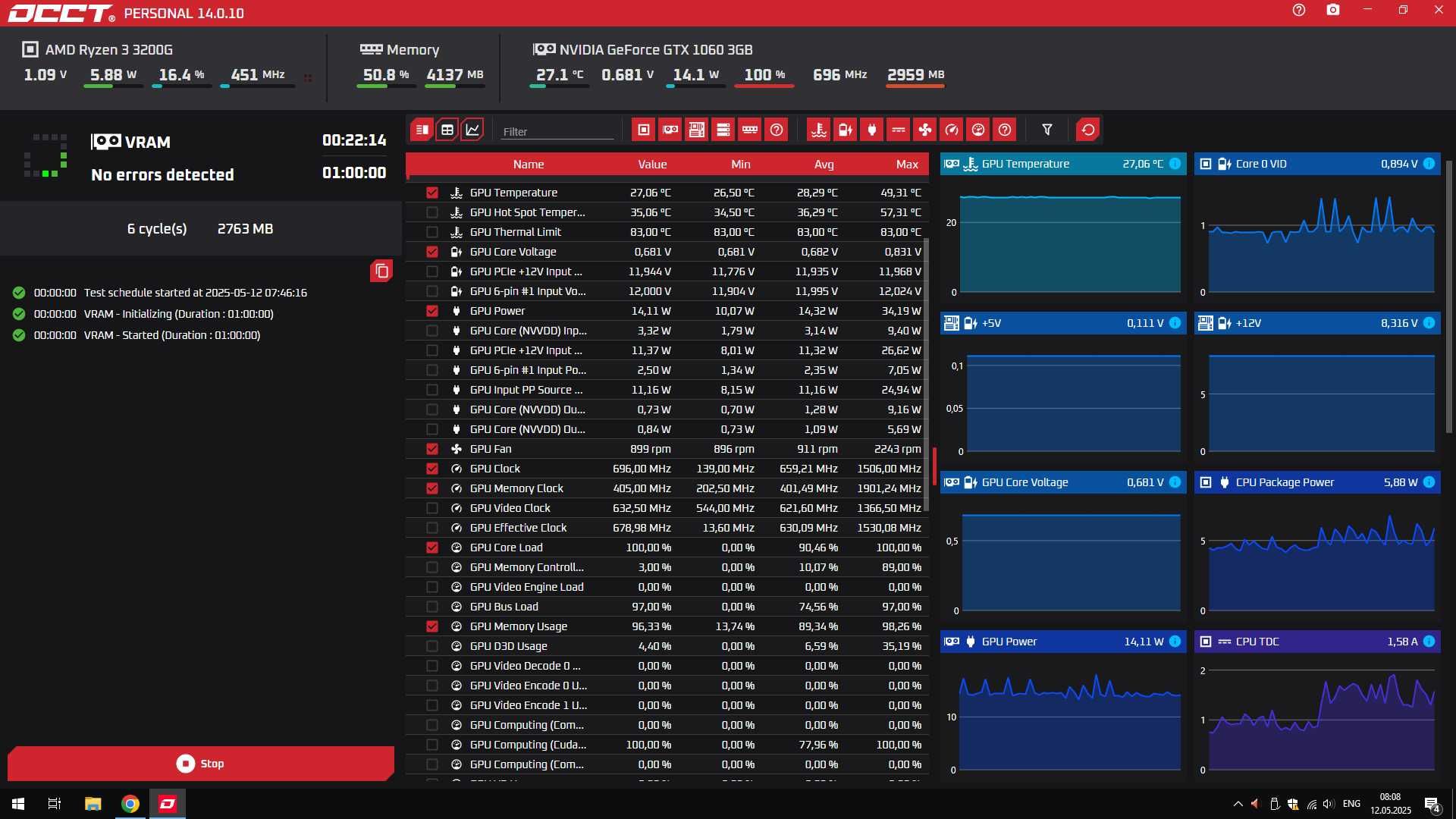Sort the table by the Value column

(x=652, y=165)
